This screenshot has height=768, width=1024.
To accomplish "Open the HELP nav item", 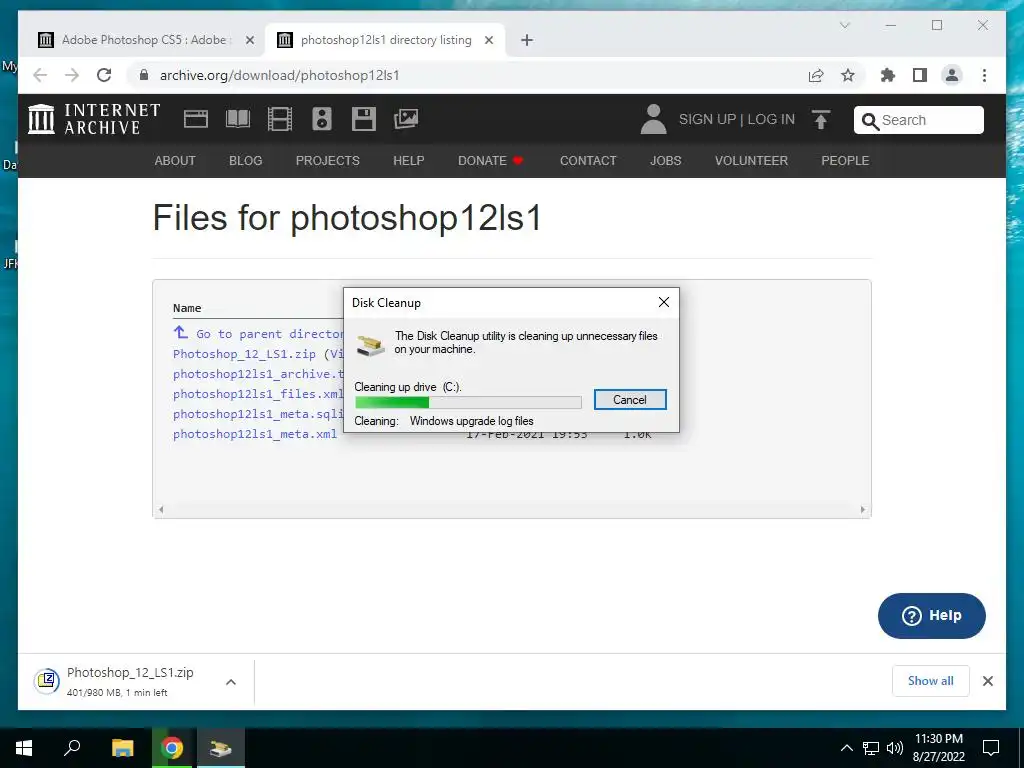I will pos(408,161).
